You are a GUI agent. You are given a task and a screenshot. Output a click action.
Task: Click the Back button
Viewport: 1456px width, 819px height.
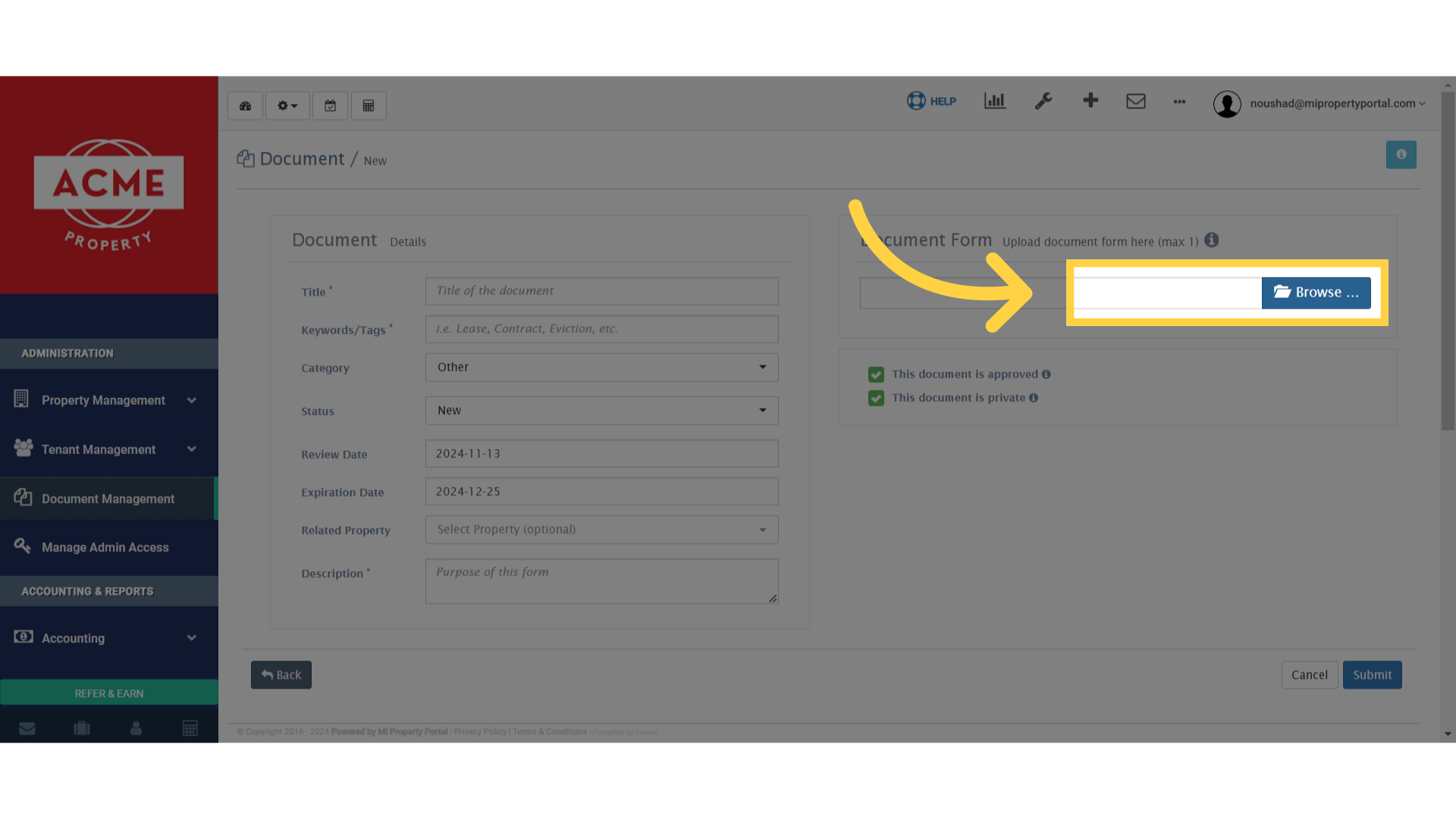[281, 675]
